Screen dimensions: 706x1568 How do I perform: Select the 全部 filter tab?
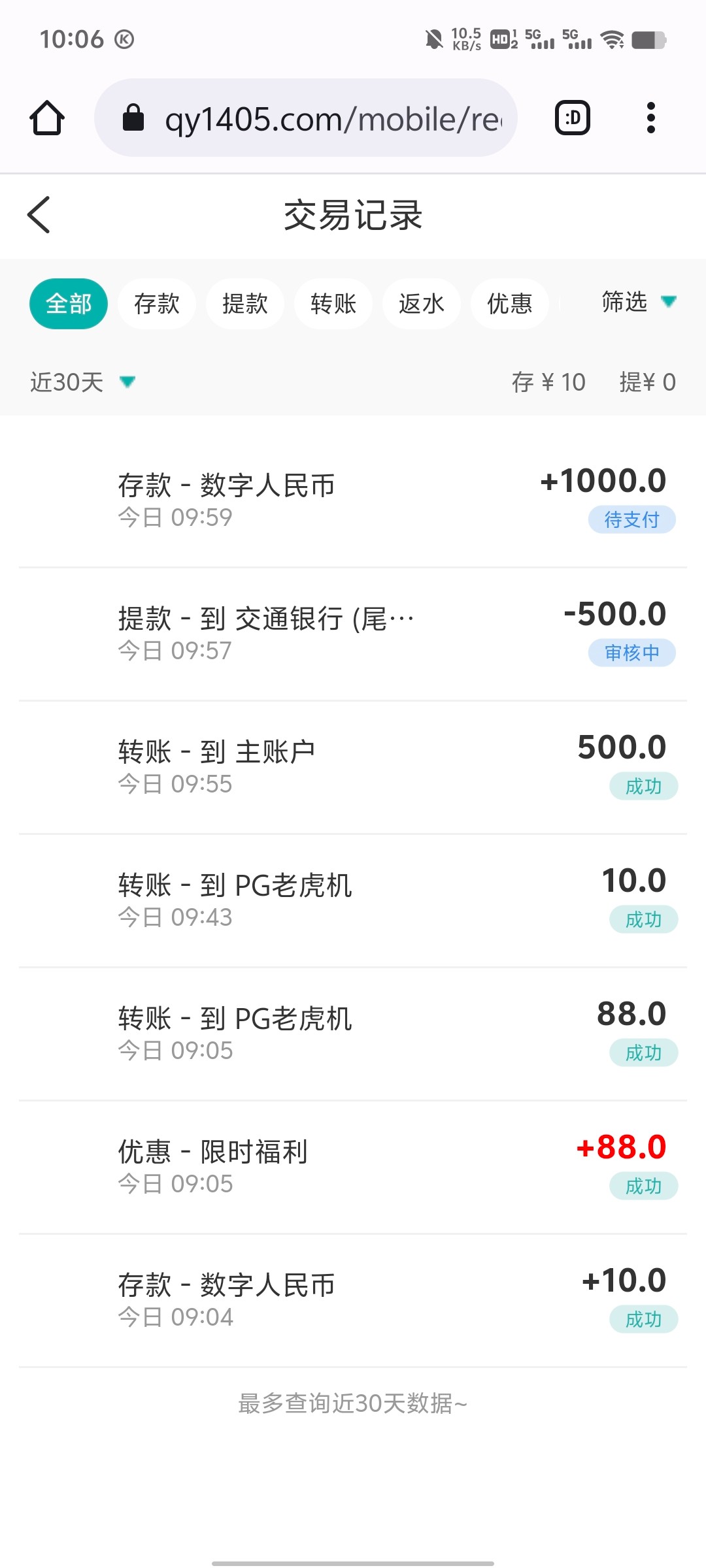pos(69,304)
